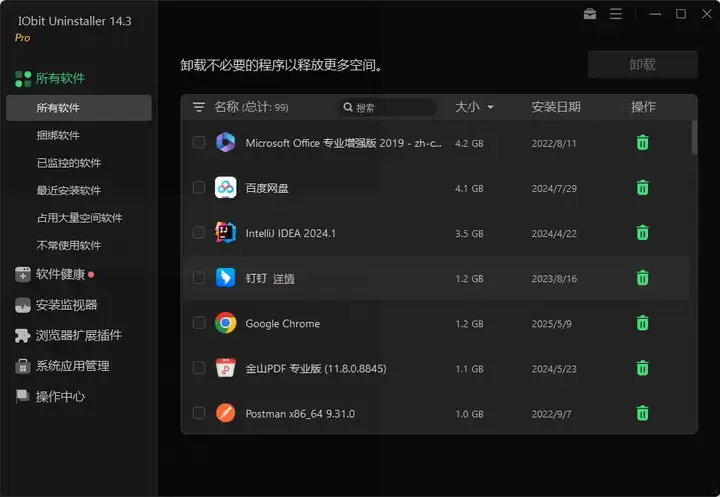Click the 安装监视器 monitor icon

(x=22, y=305)
